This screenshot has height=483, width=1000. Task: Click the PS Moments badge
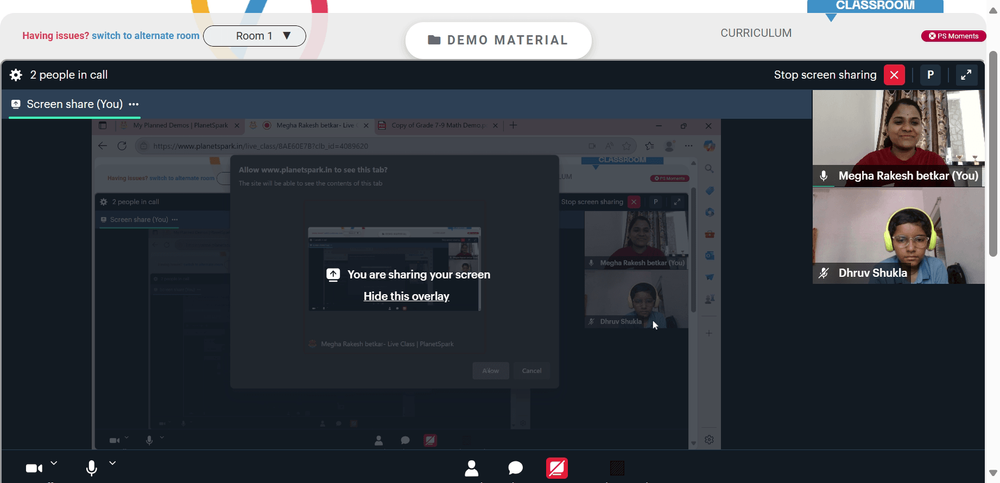pyautogui.click(x=953, y=36)
